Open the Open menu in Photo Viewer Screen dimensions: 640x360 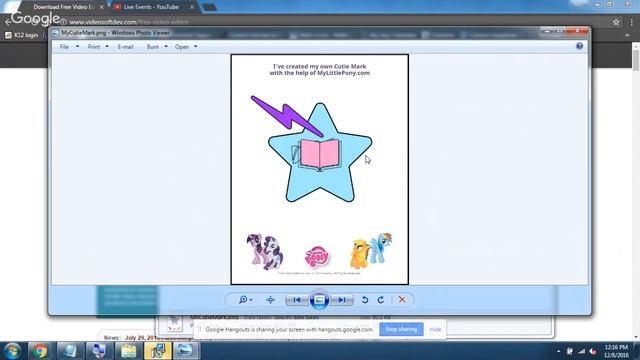coord(182,47)
